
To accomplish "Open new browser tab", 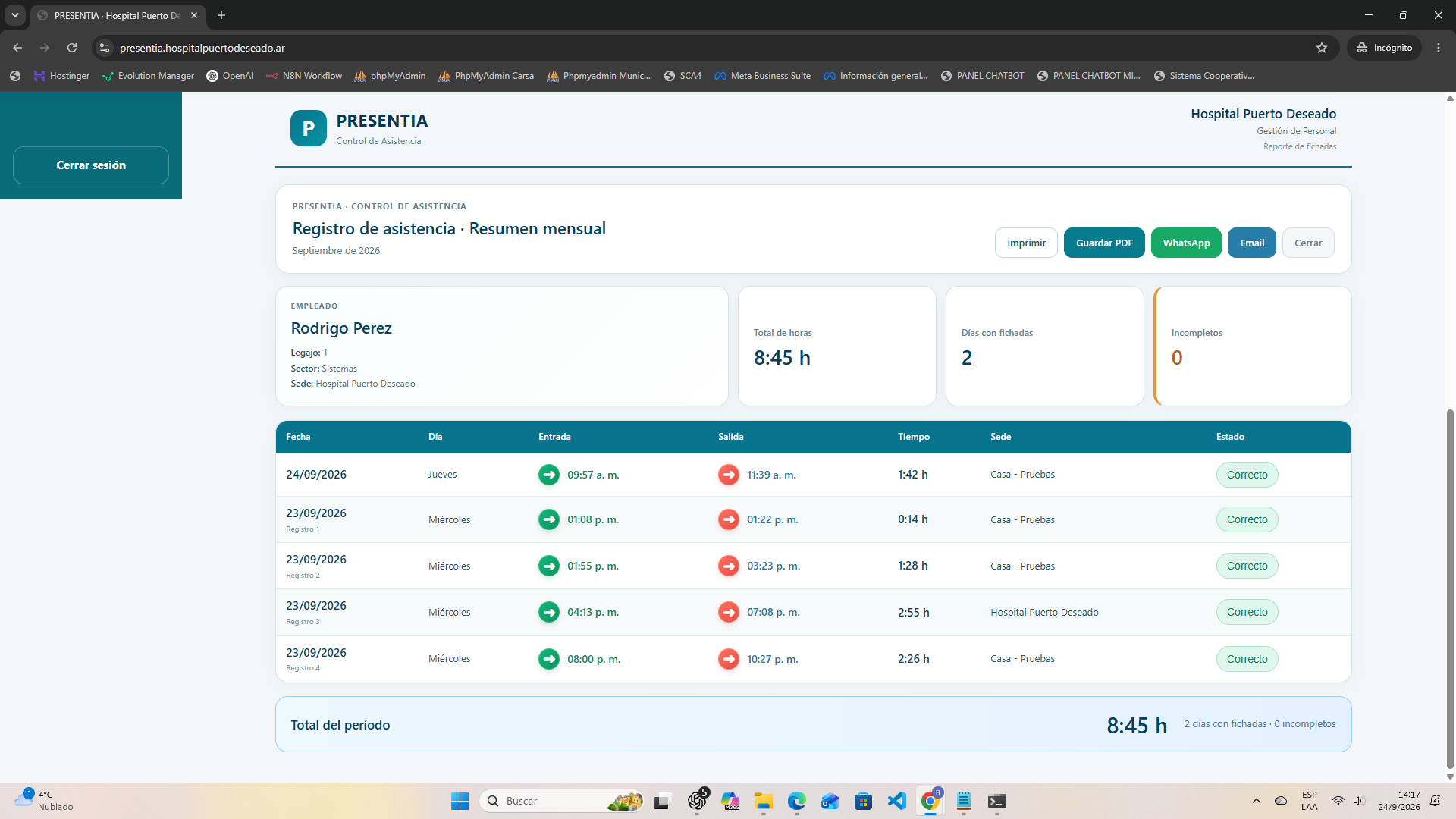I will (x=221, y=15).
